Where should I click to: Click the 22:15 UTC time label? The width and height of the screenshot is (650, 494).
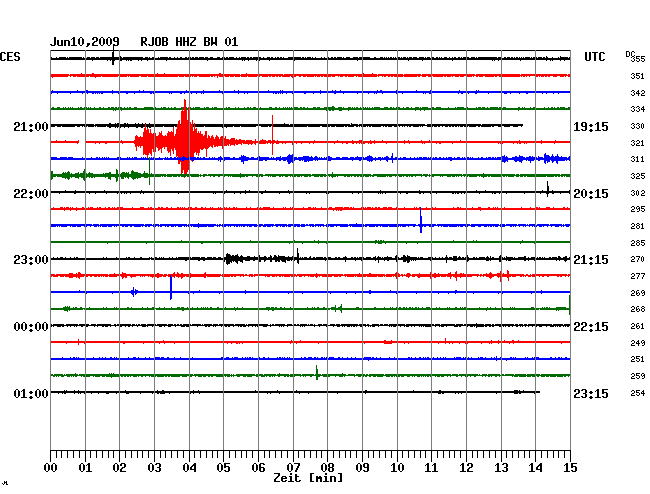click(591, 327)
